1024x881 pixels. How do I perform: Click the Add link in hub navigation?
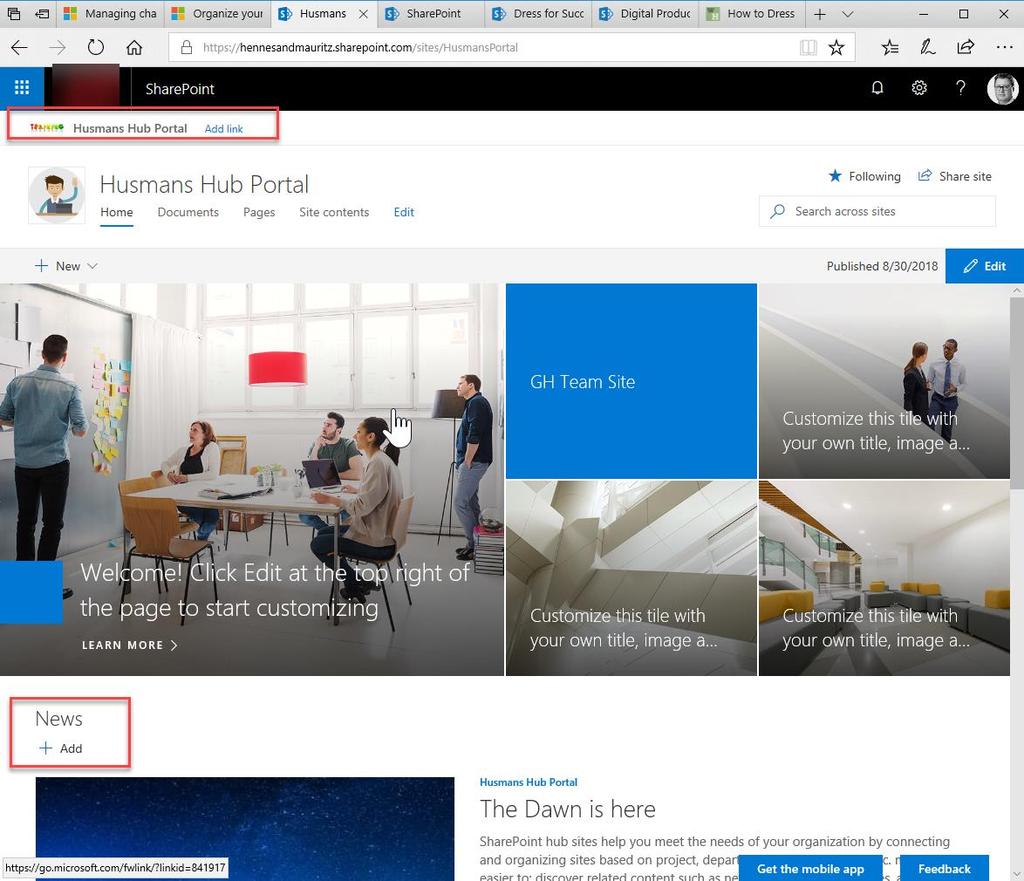coord(223,129)
